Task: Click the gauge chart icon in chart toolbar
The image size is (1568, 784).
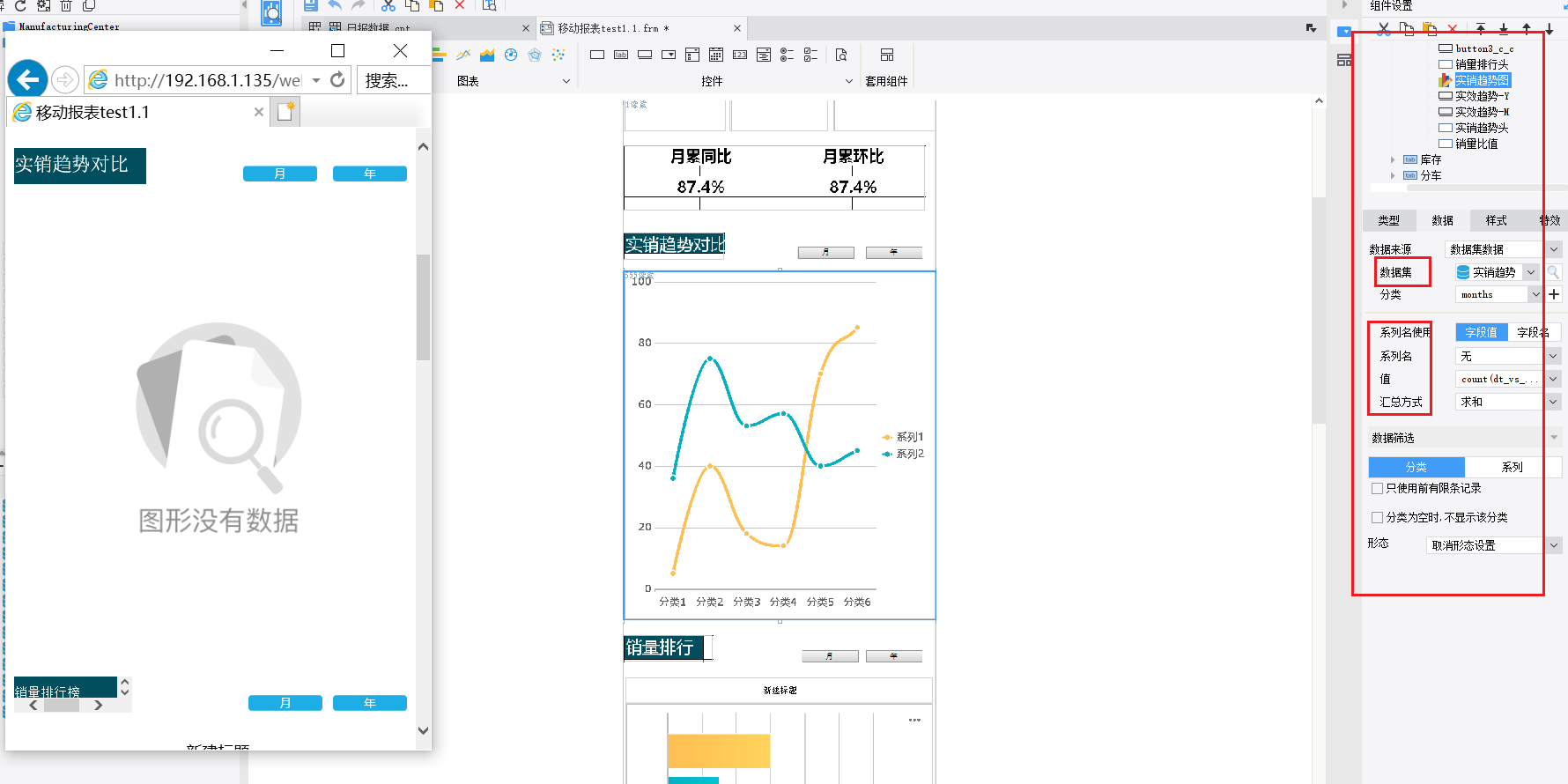Action: [511, 55]
